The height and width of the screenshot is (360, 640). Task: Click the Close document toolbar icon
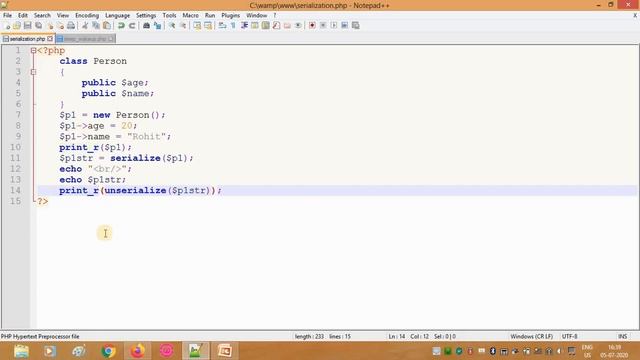[x=50, y=26]
